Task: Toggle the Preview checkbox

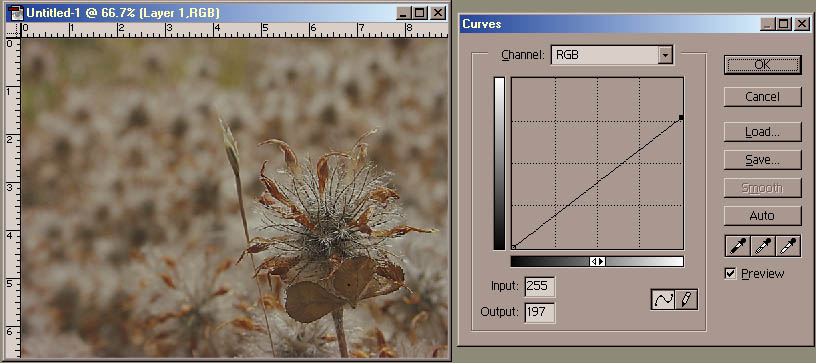Action: (x=731, y=274)
